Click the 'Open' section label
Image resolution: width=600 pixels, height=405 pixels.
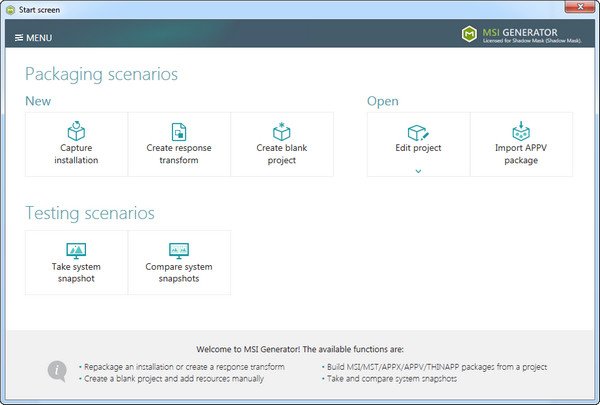[x=383, y=101]
